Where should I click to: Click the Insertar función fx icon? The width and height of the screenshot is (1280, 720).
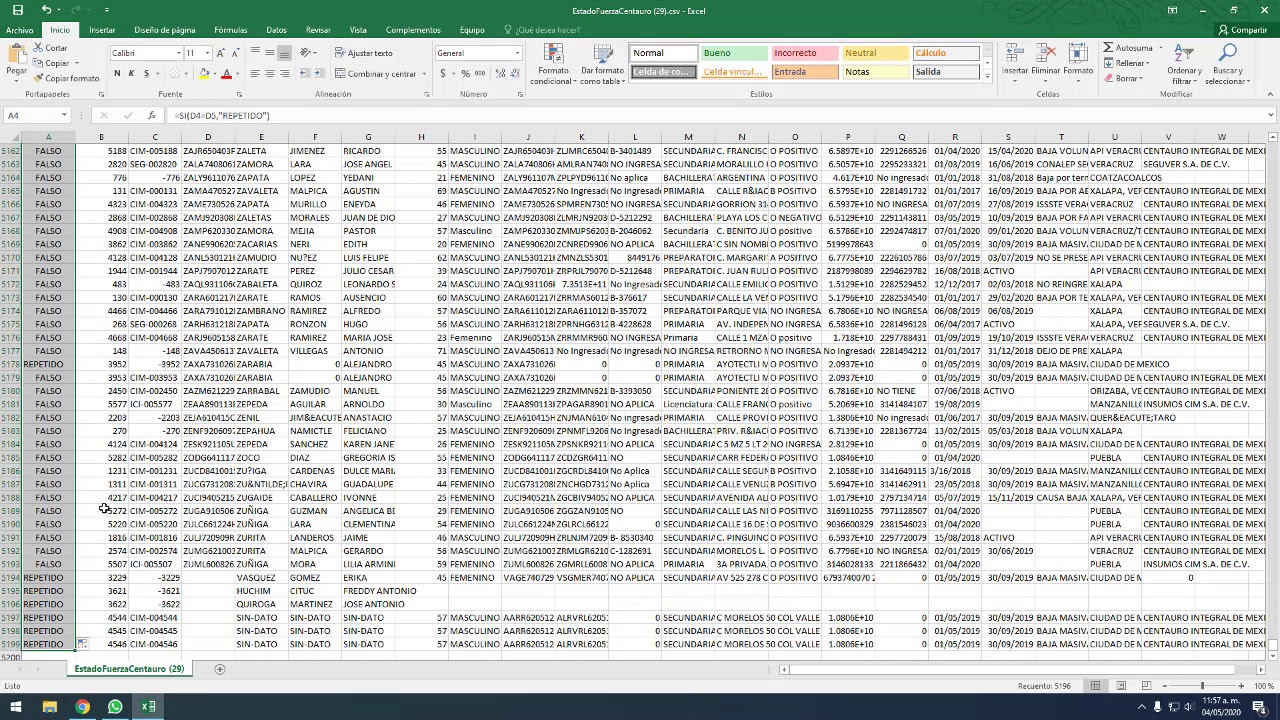tap(152, 115)
